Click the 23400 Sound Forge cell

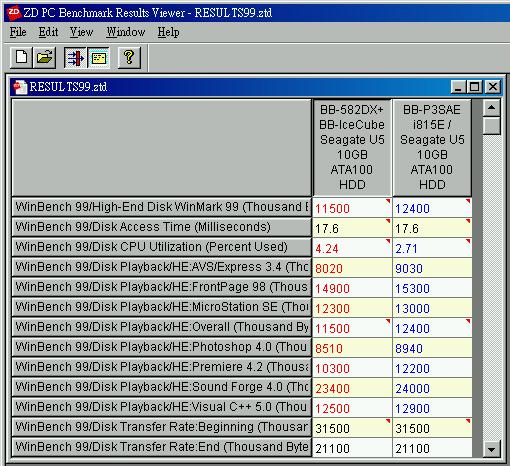pyautogui.click(x=352, y=388)
